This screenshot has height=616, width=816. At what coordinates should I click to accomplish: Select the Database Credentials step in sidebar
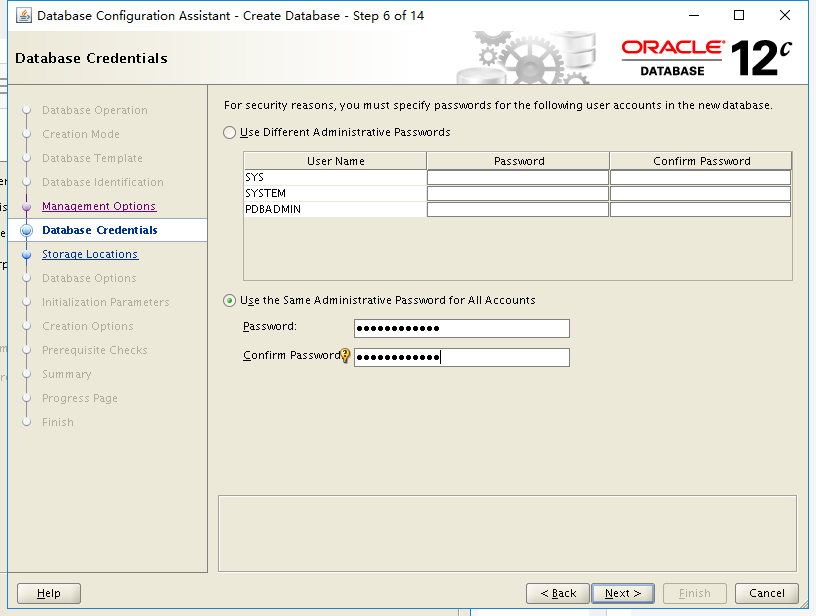tap(100, 230)
